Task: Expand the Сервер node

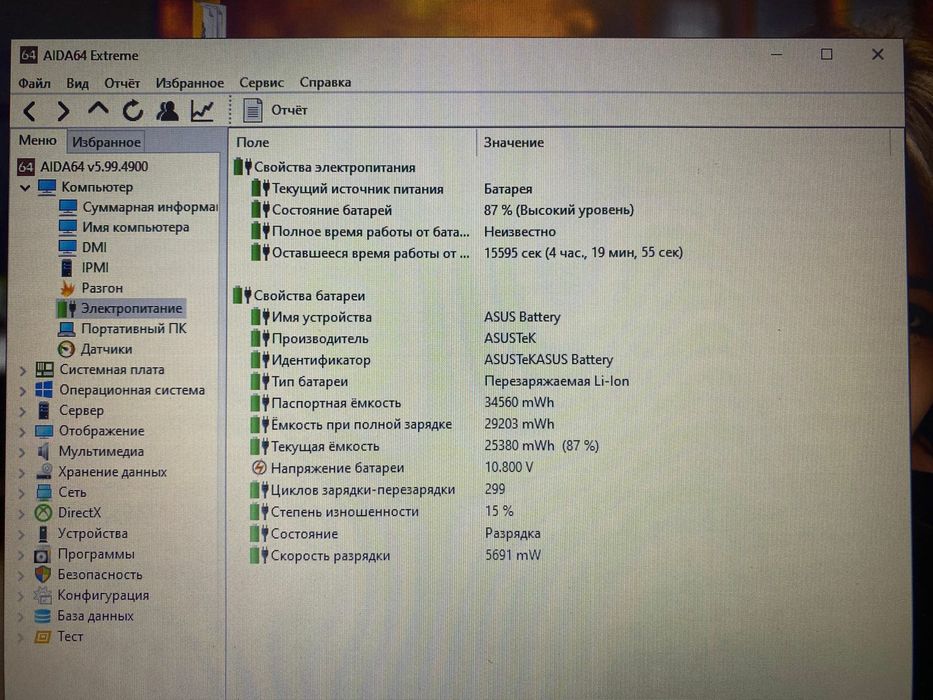Action: coord(23,411)
